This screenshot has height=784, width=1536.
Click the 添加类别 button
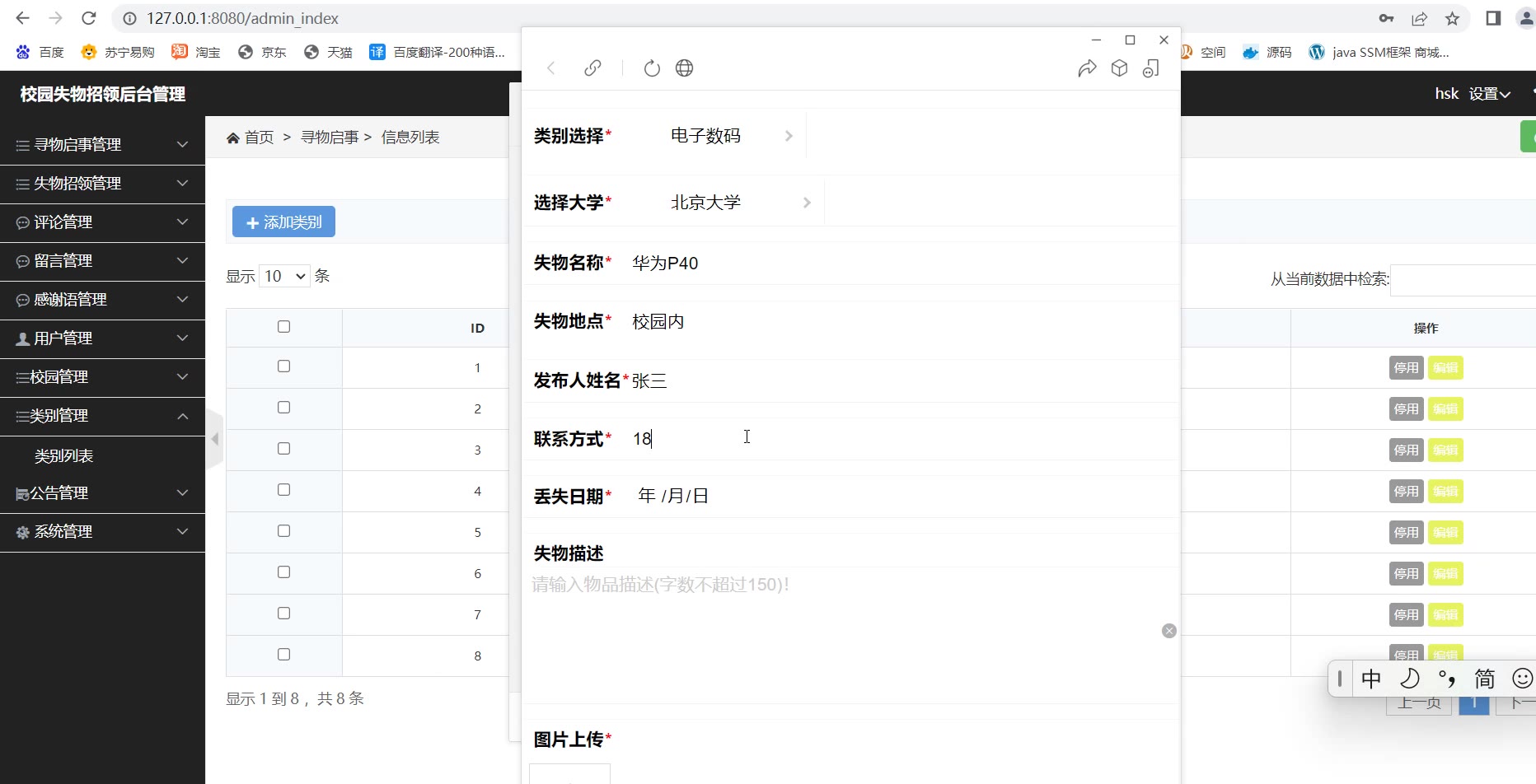coord(283,222)
